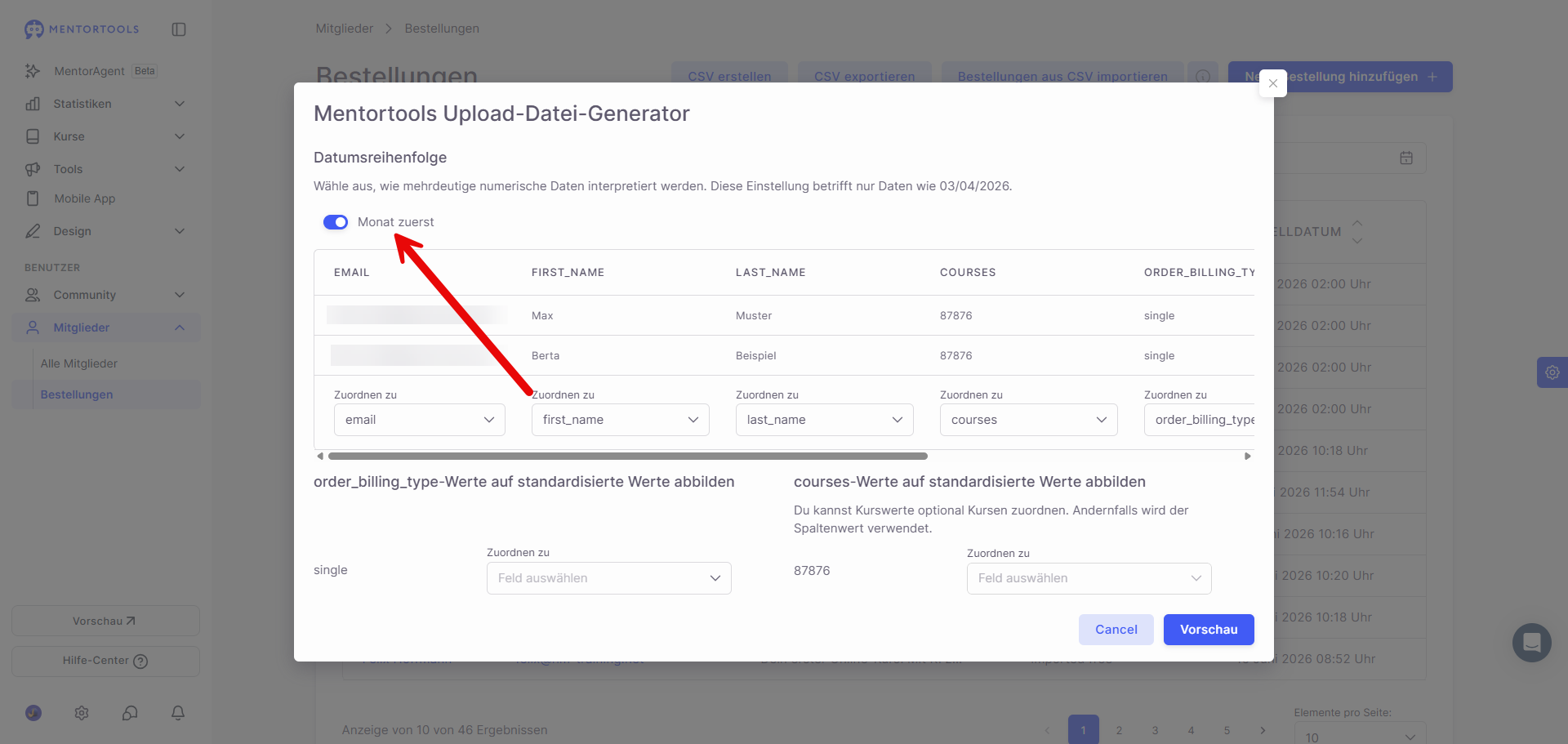Screen dimensions: 1568x744
Task: Click the horizontal table scrollbar
Action: pyautogui.click(x=628, y=457)
